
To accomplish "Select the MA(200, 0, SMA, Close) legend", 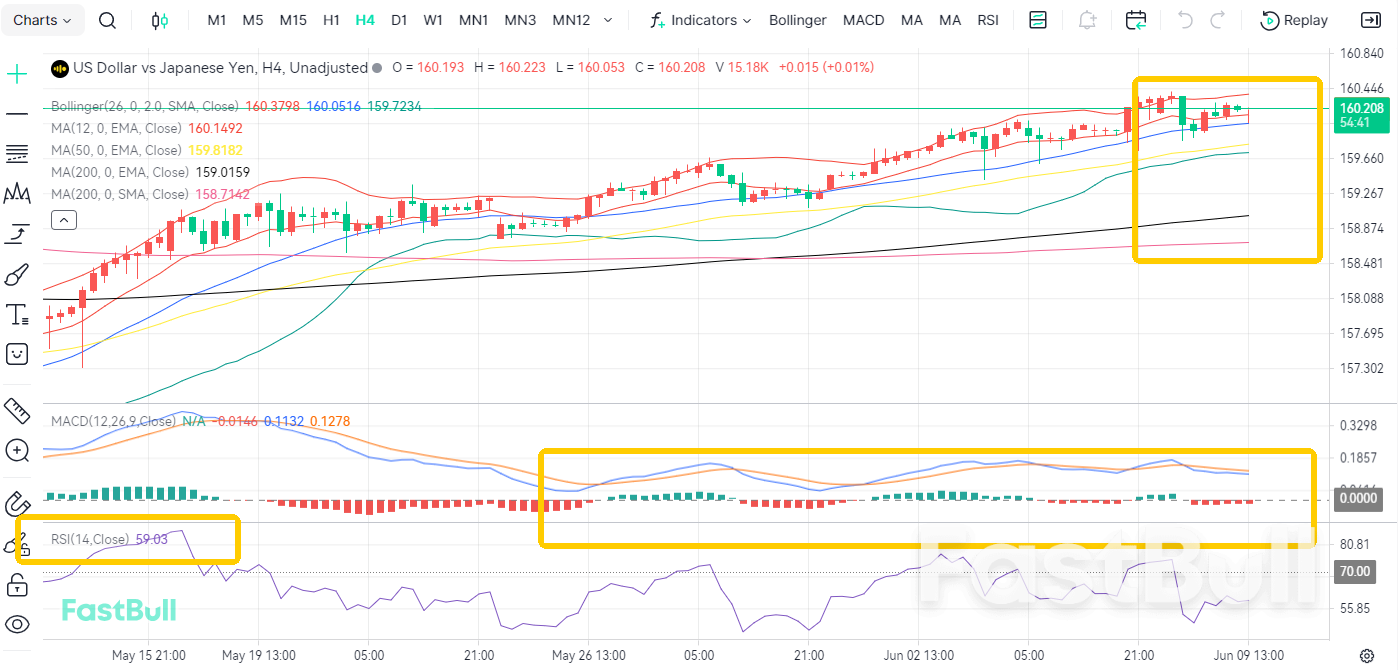I will [120, 194].
